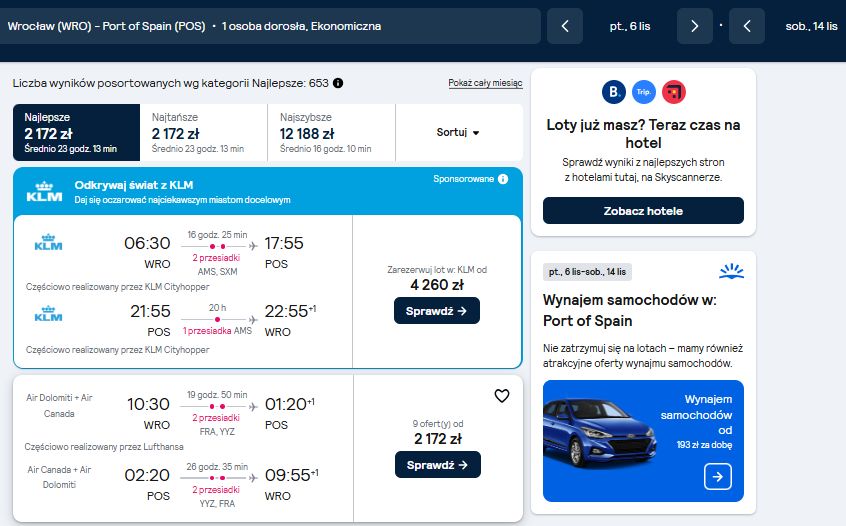
Task: Open the Sortuj dropdown
Action: (x=459, y=133)
